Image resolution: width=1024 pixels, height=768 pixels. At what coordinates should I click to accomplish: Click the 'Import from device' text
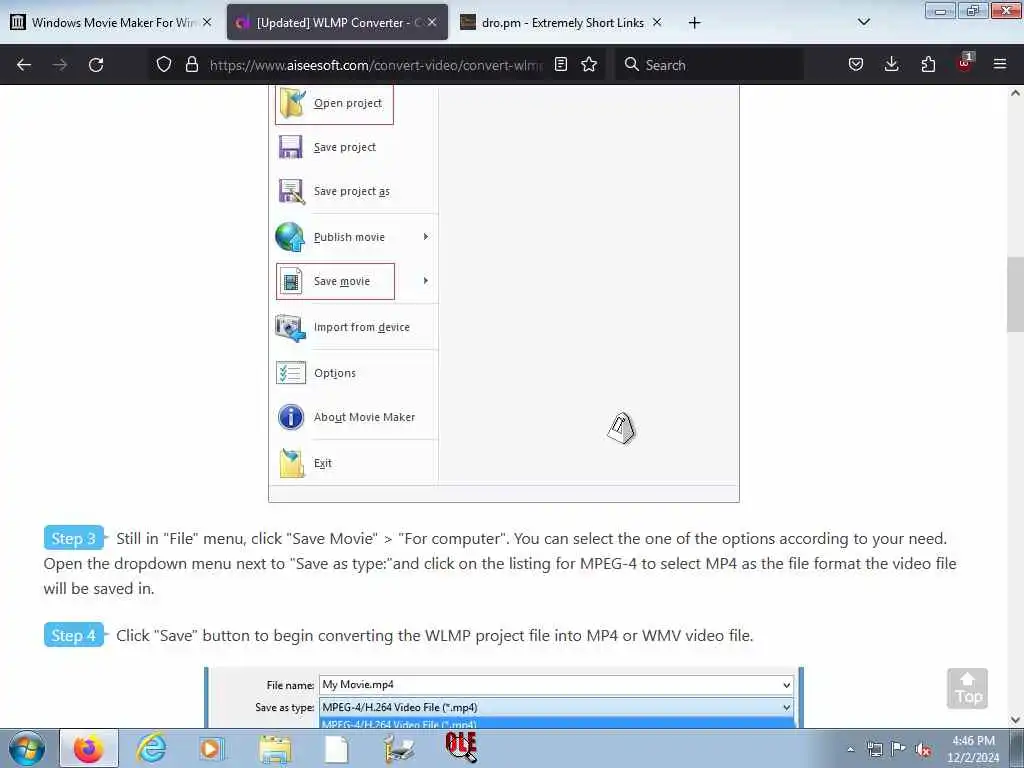[x=362, y=327]
